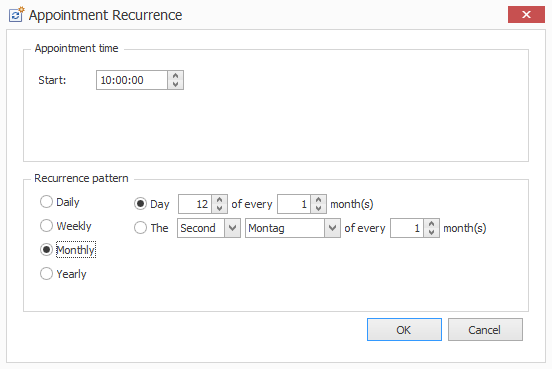Choose the Yearly recurrence pattern
Screen dimensions: 552x369
pyautogui.click(x=46, y=274)
